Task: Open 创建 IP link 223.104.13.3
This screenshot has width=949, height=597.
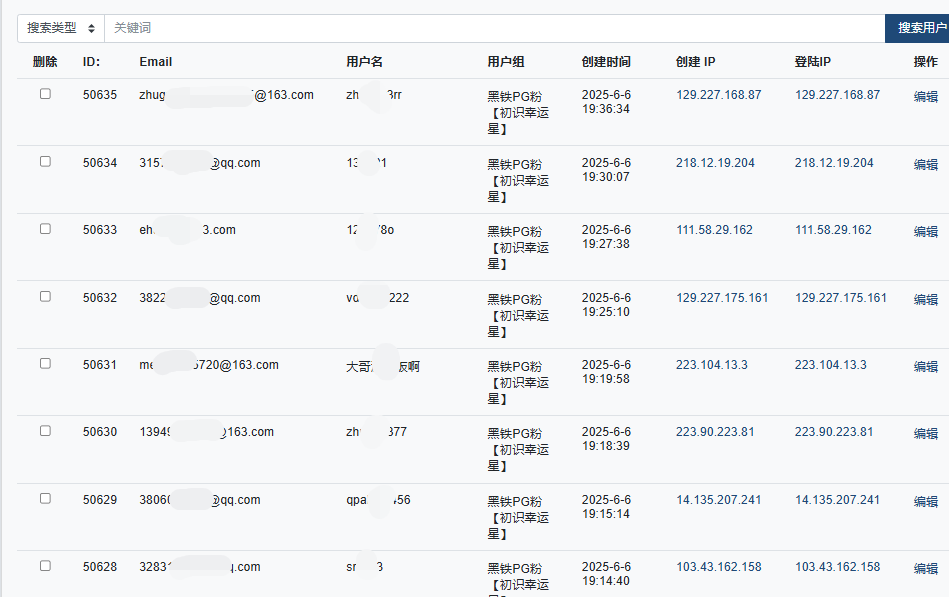Action: click(x=711, y=365)
